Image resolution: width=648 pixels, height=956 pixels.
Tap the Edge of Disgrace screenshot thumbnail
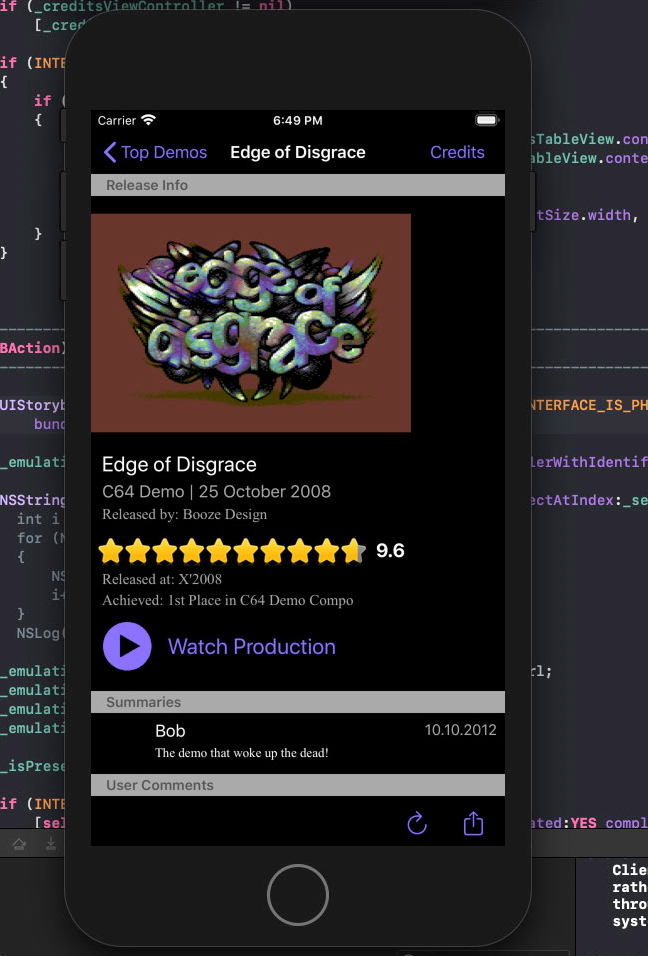click(x=251, y=323)
